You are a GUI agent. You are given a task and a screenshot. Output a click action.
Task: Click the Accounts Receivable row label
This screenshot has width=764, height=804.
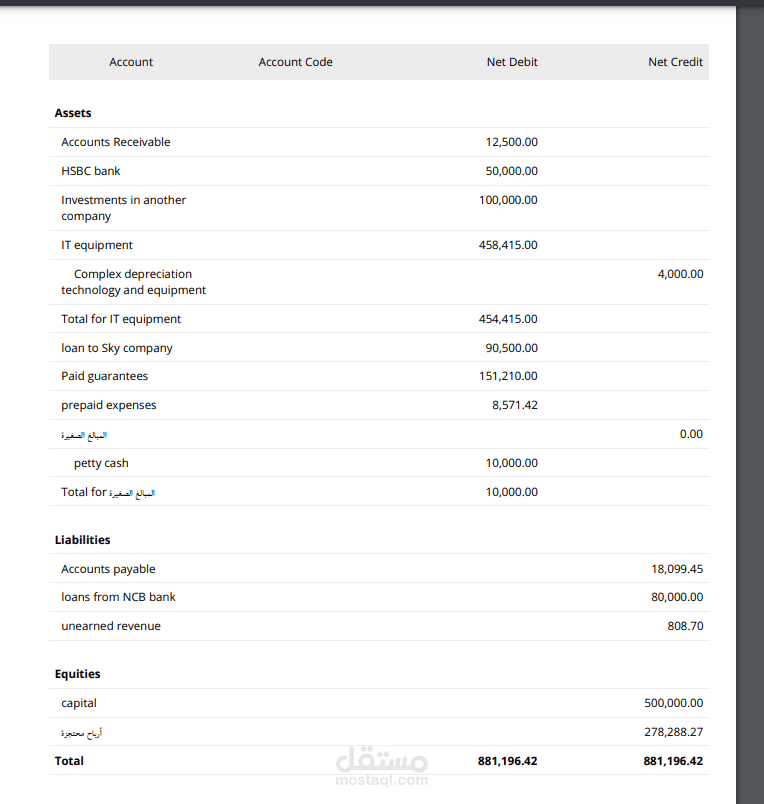pos(115,142)
